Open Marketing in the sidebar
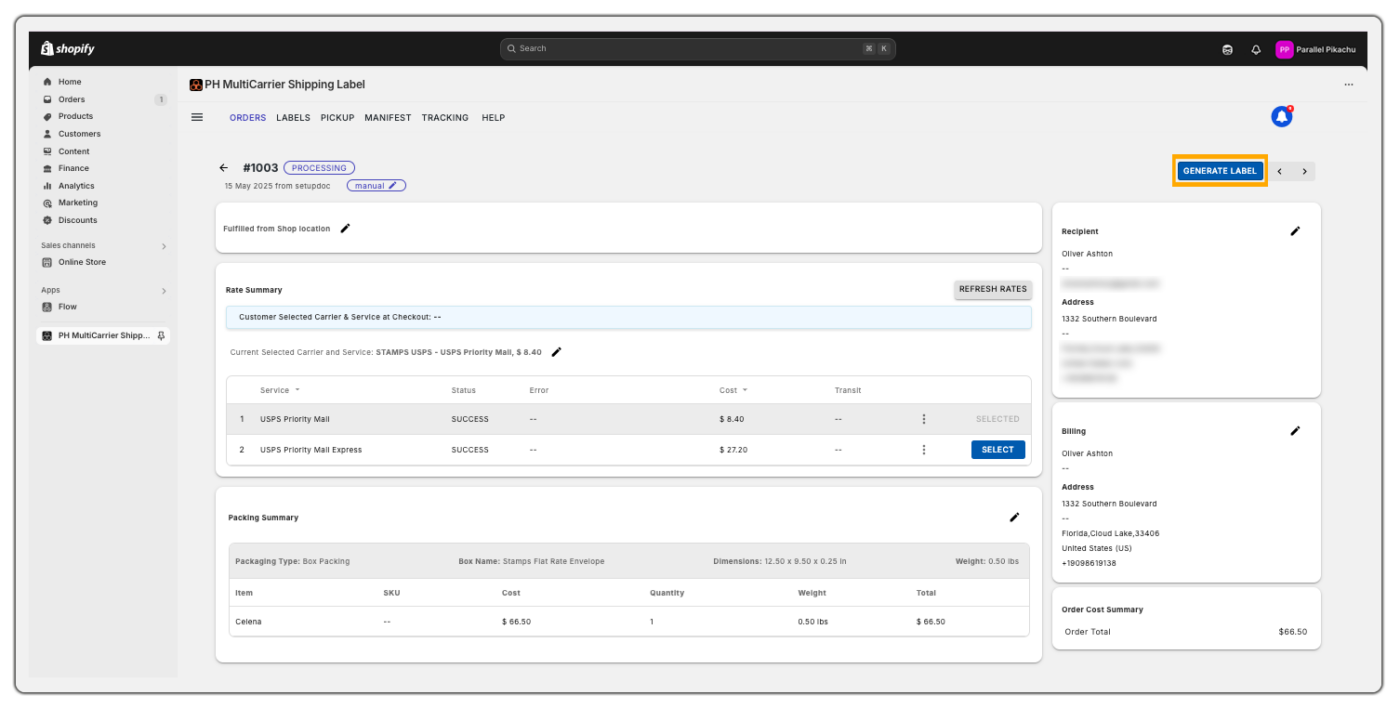 77,203
